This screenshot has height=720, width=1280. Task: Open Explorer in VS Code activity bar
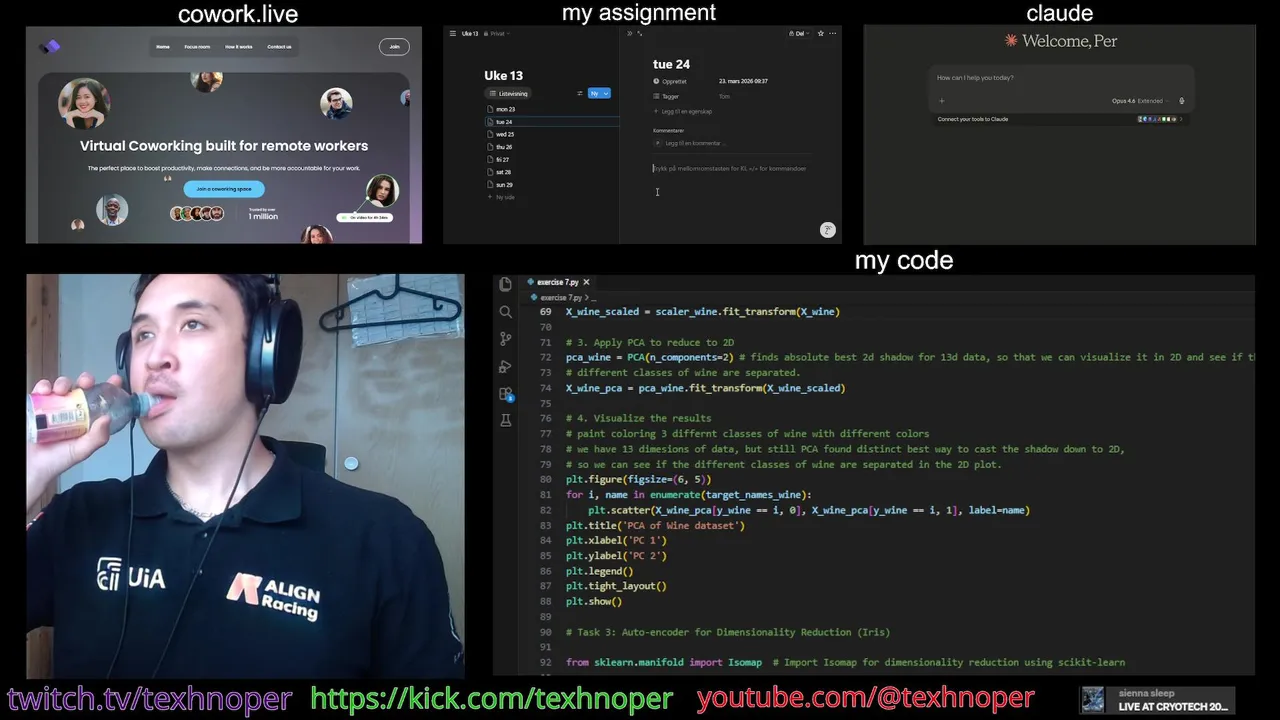[x=505, y=285]
